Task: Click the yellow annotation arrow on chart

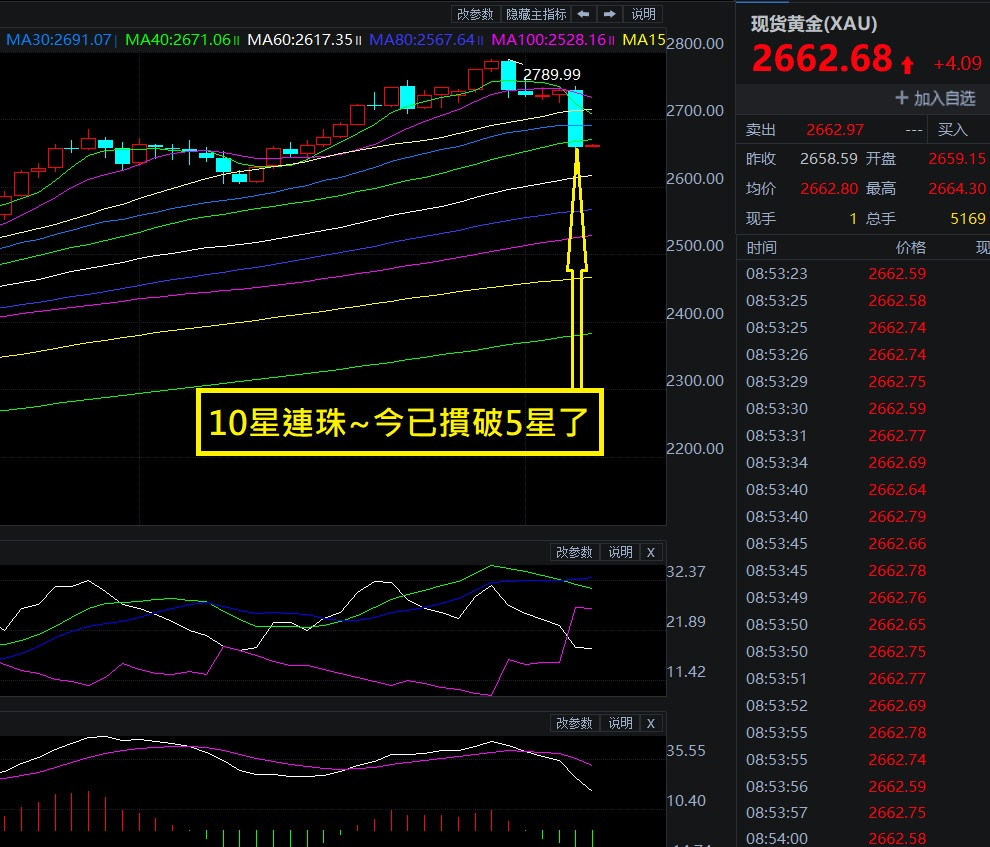Action: (x=576, y=270)
